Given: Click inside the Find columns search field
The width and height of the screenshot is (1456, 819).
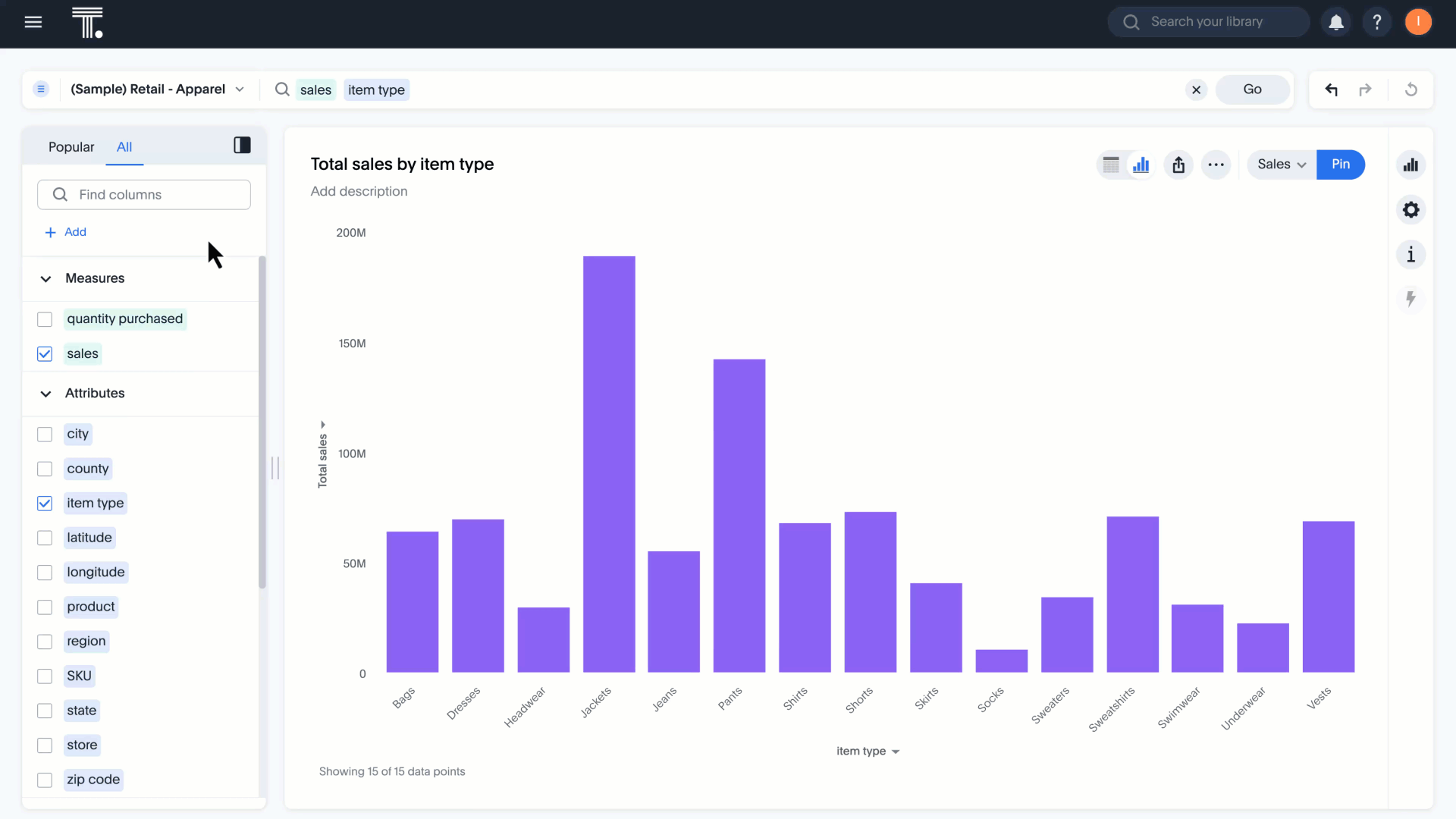Looking at the screenshot, I should (144, 194).
